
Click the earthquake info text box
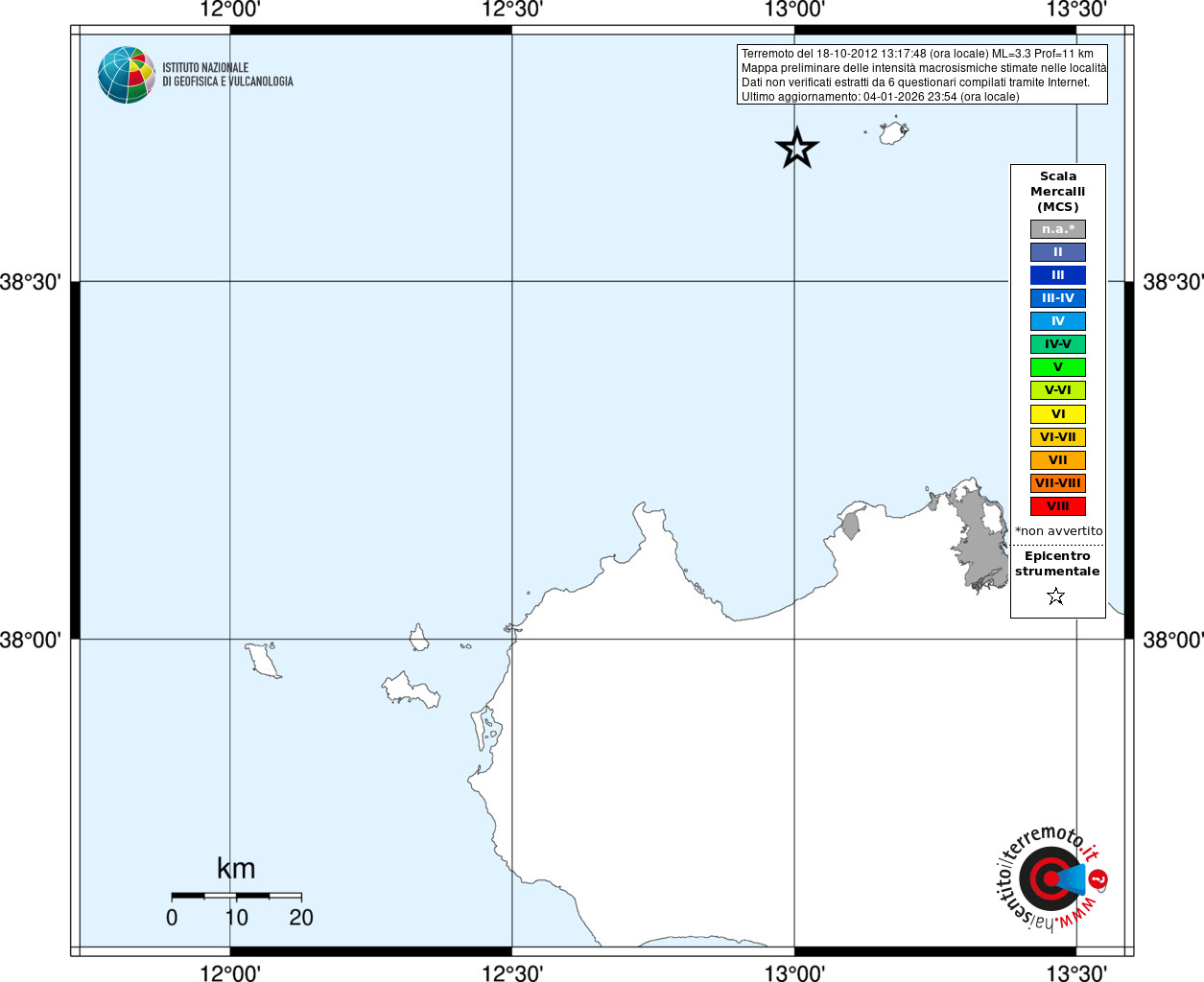click(922, 75)
